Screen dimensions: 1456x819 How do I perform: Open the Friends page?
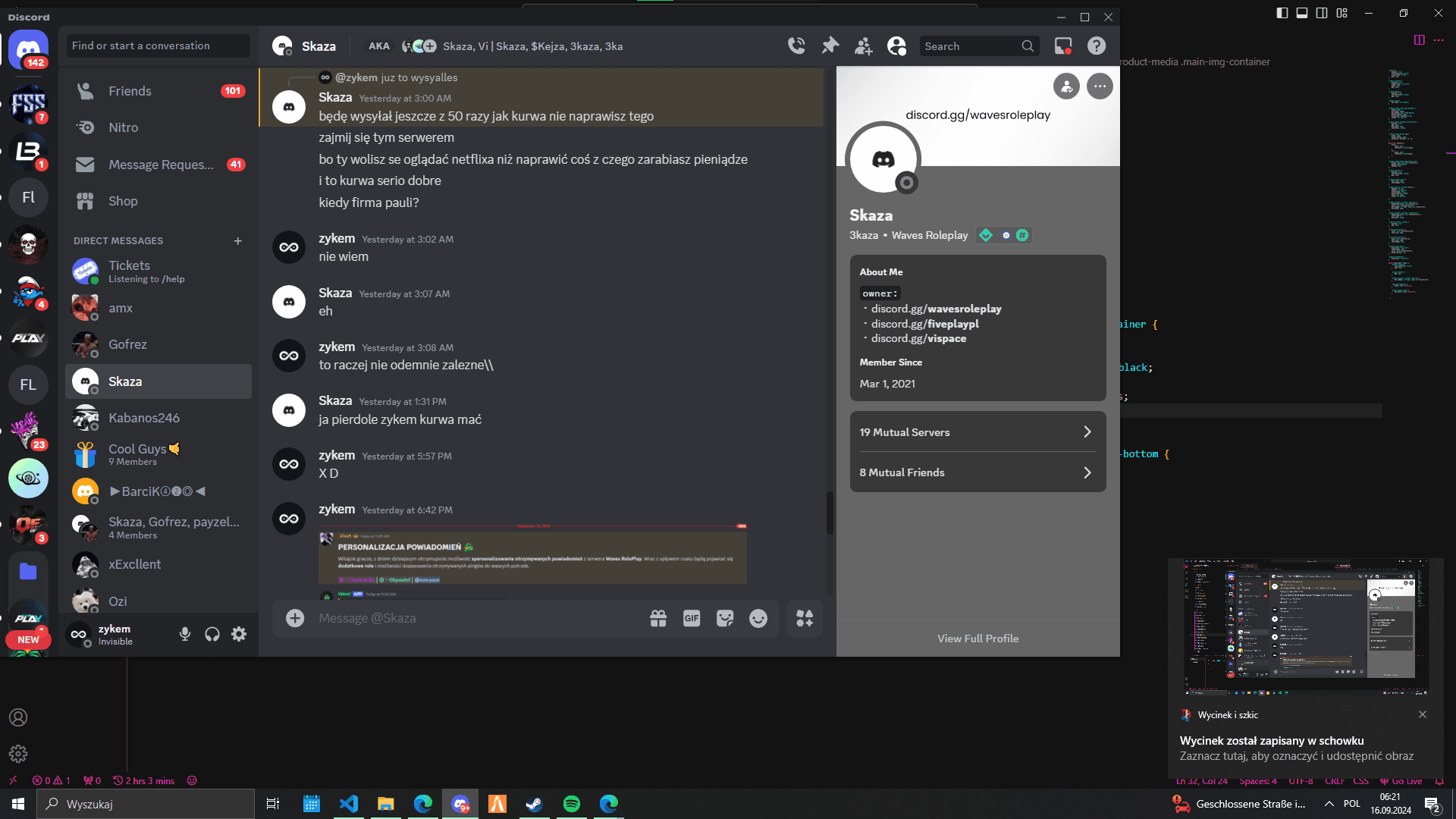click(158, 91)
